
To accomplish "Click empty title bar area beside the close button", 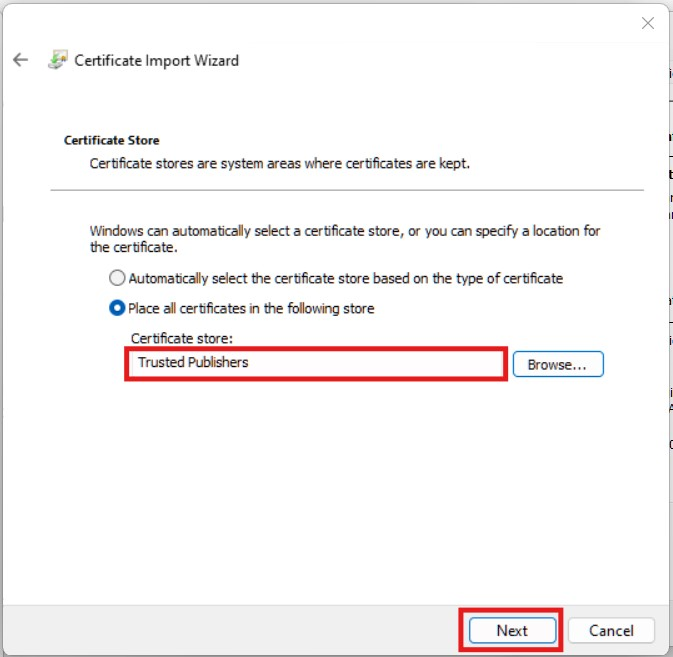I will point(400,22).
